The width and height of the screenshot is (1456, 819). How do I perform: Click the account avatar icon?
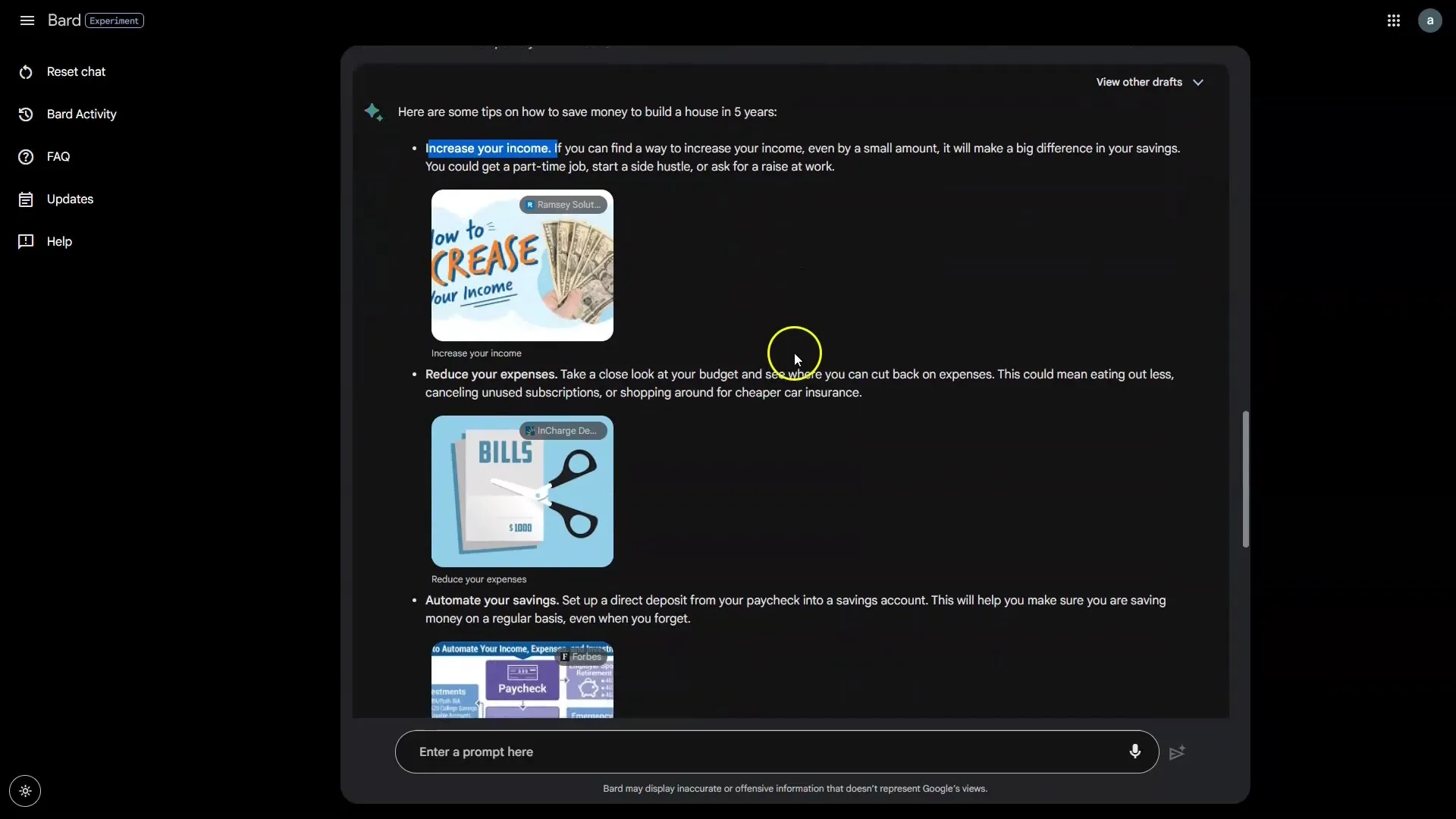pyautogui.click(x=1429, y=19)
